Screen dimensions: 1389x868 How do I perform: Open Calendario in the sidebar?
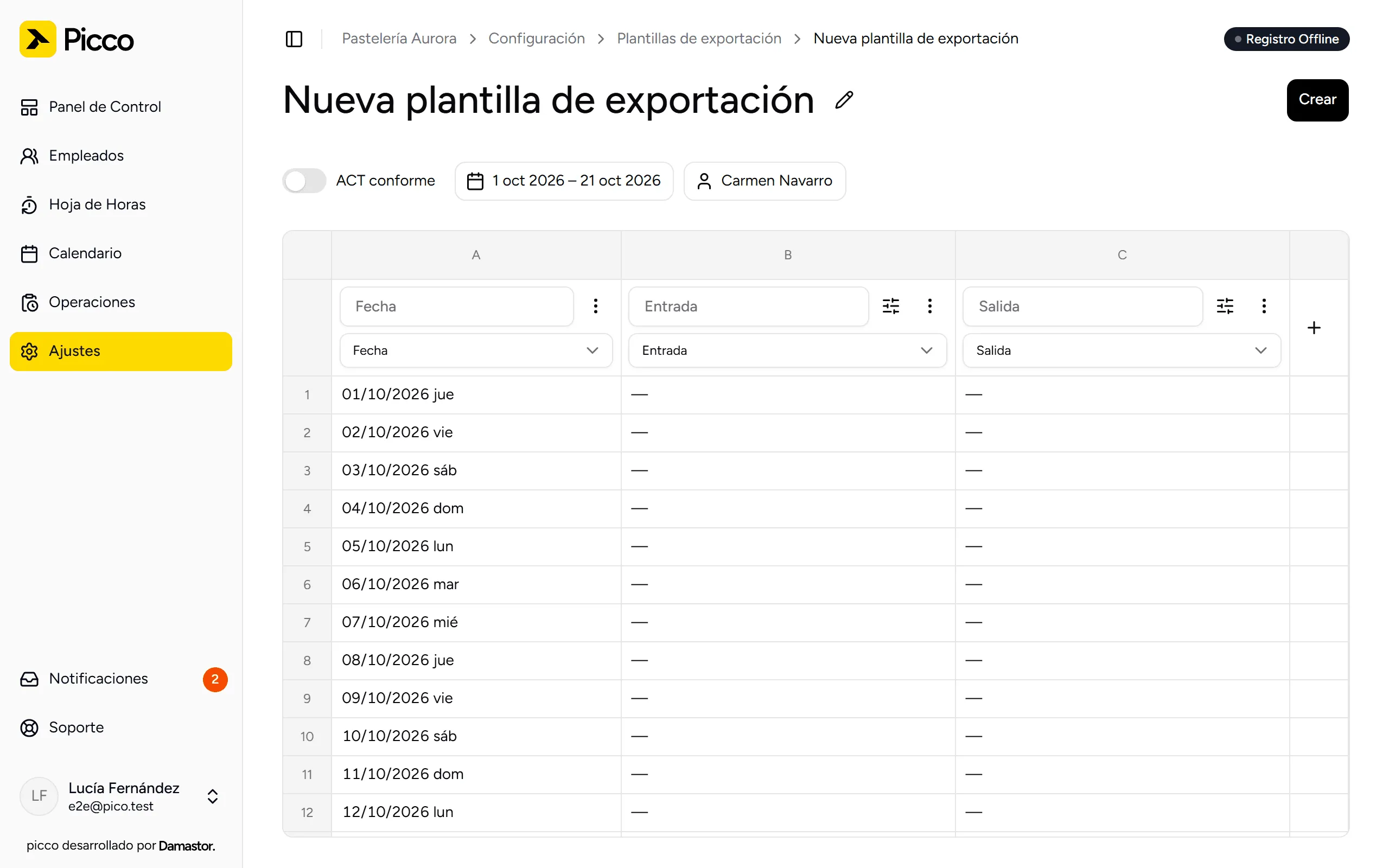tap(120, 253)
